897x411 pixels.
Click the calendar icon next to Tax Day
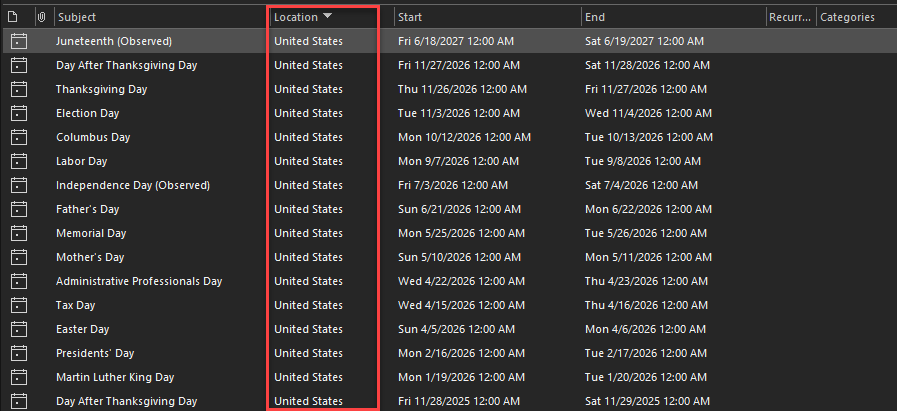pos(18,305)
